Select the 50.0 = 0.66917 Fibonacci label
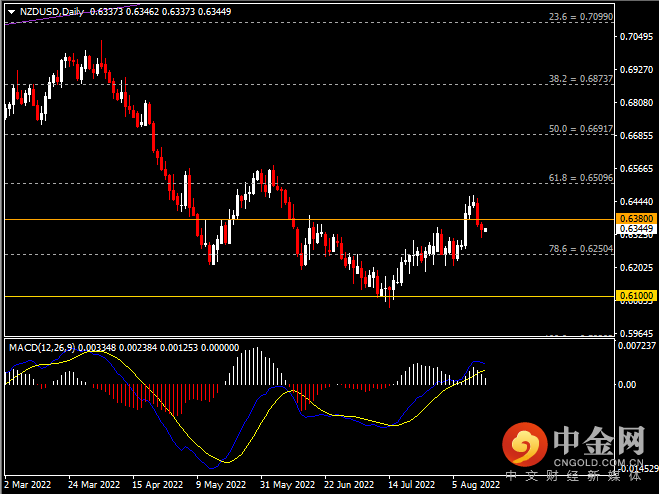The height and width of the screenshot is (494, 659). pyautogui.click(x=581, y=129)
